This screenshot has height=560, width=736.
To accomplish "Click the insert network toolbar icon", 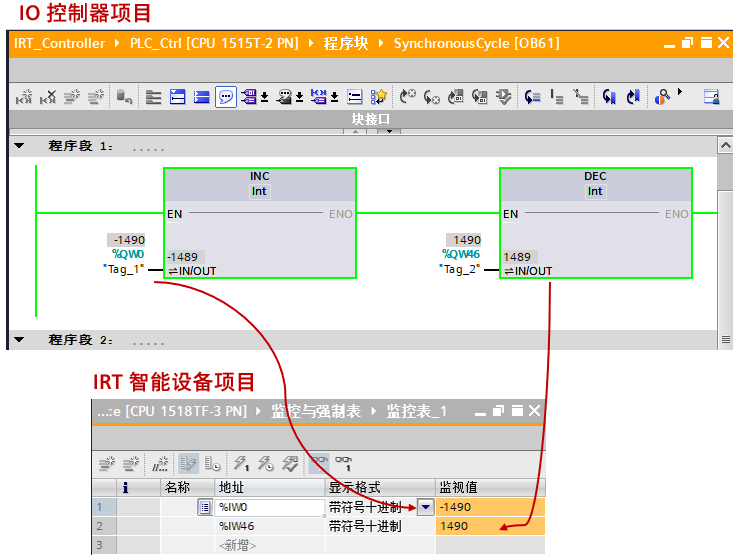I will tap(24, 97).
